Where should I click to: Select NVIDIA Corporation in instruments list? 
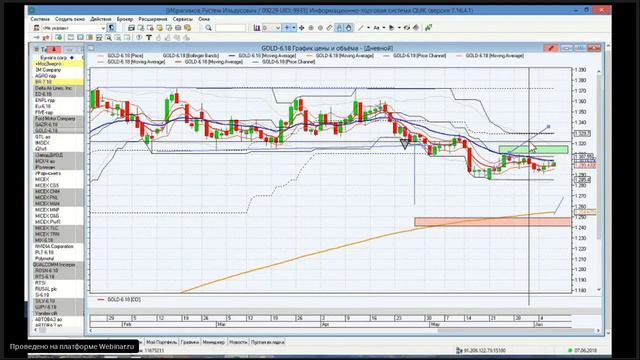[x=58, y=247]
